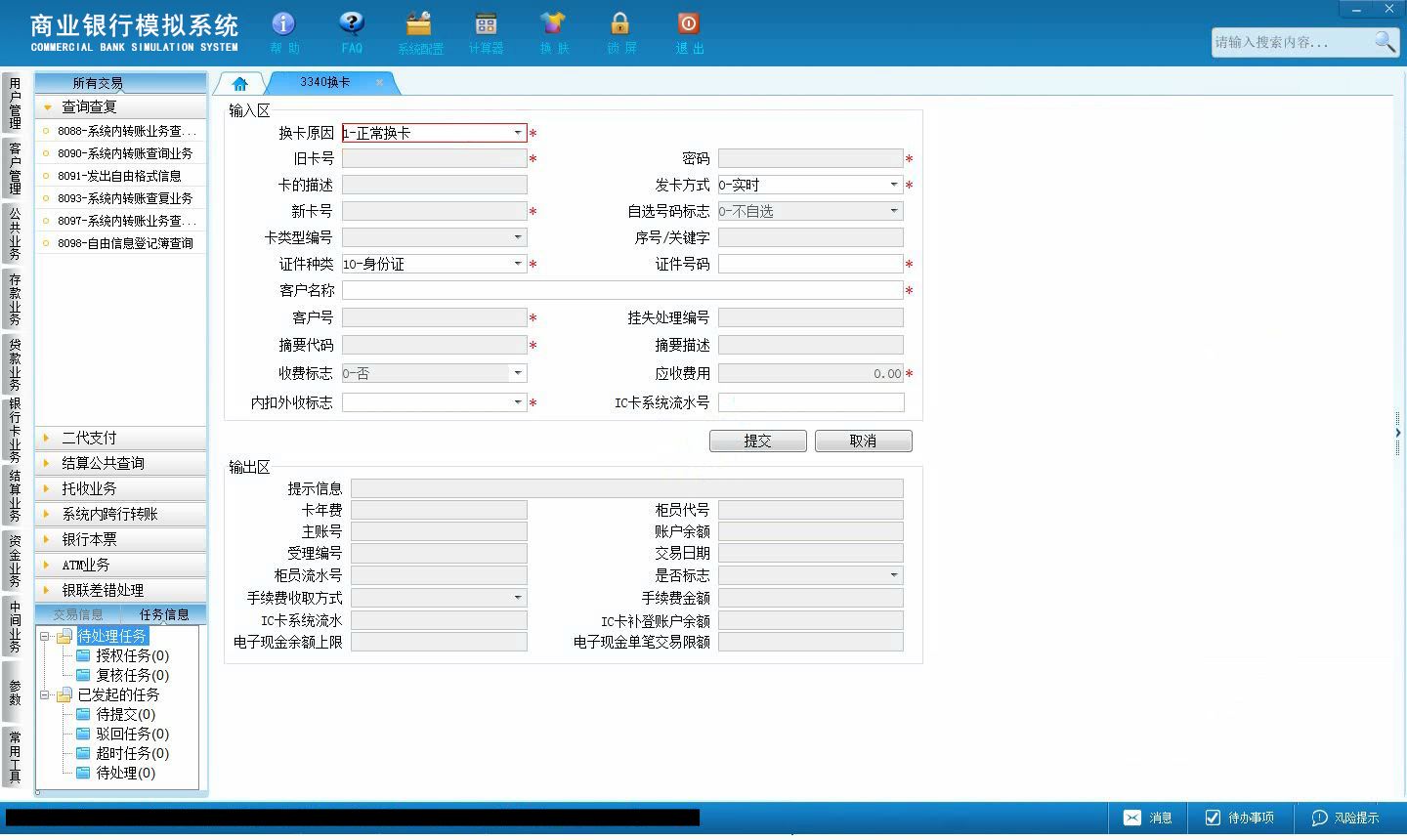Submit the form with 提交 button
This screenshot has height=840, width=1407.
758,441
